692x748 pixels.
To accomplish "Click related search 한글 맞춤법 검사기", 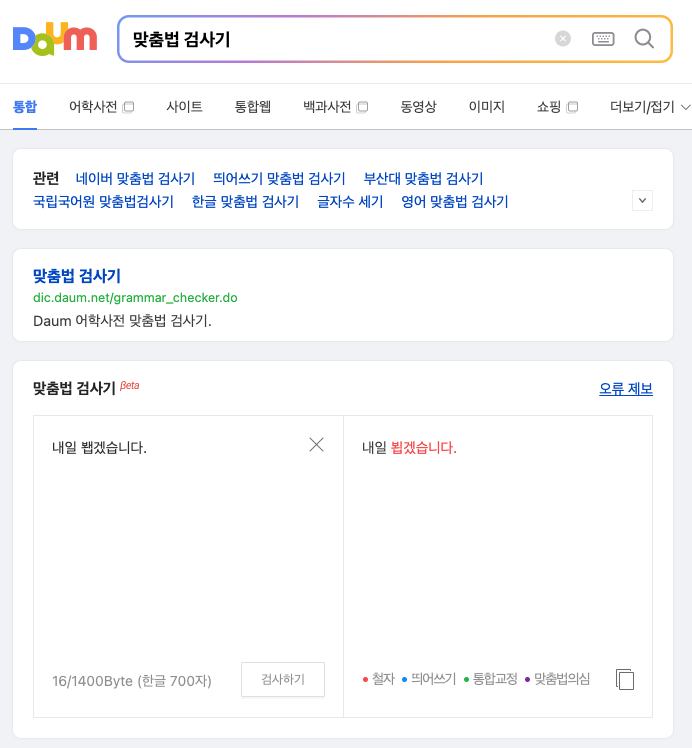I will tap(245, 201).
